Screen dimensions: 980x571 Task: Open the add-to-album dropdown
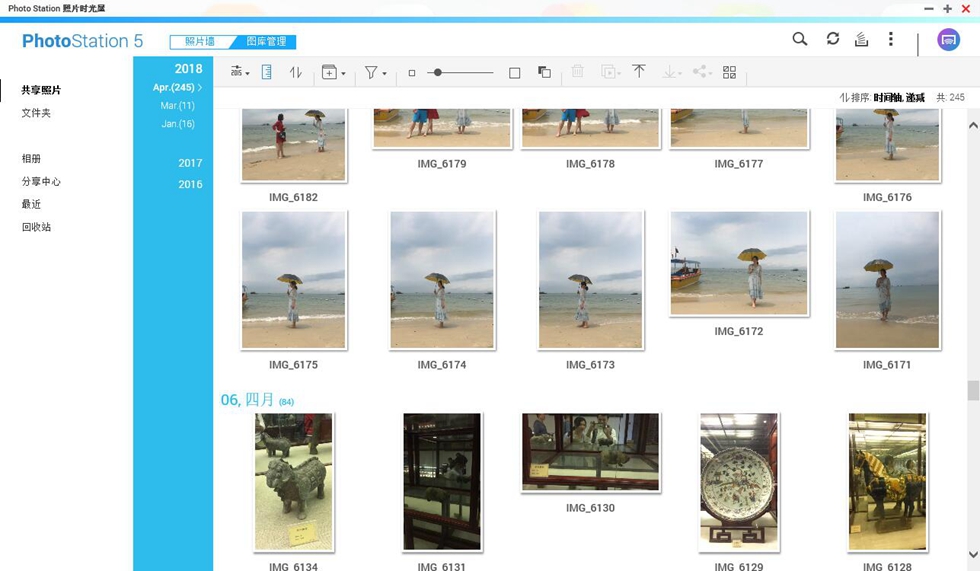pos(333,72)
